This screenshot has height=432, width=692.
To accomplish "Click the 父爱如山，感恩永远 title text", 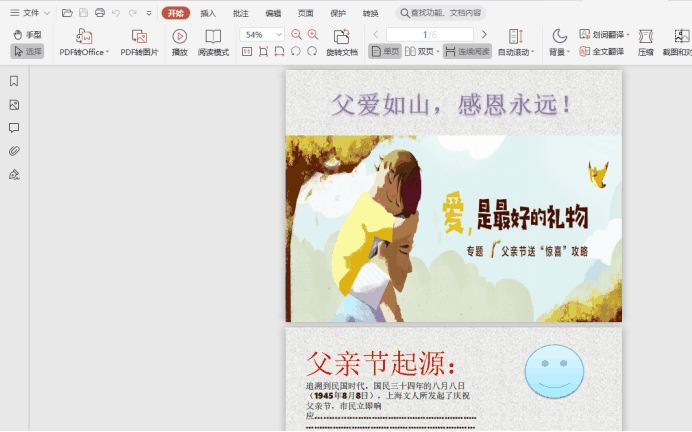I will point(451,105).
